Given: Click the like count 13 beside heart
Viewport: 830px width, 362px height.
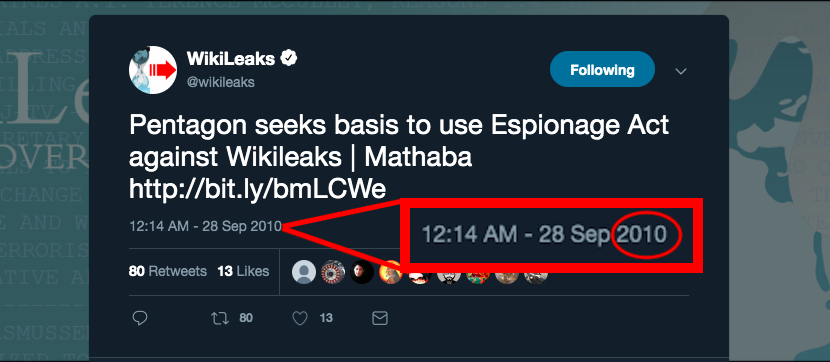Looking at the screenshot, I should 326,318.
